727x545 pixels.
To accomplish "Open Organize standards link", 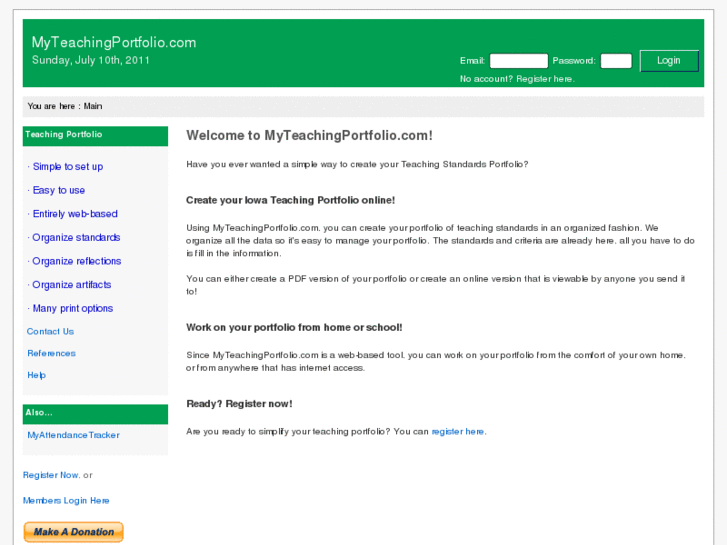I will (x=76, y=237).
